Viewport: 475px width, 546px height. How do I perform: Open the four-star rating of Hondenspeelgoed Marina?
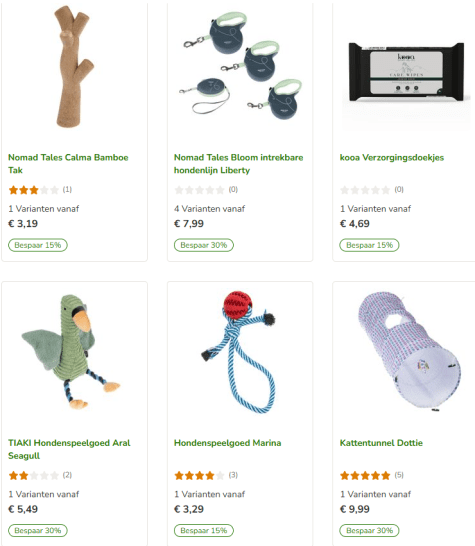pos(200,475)
